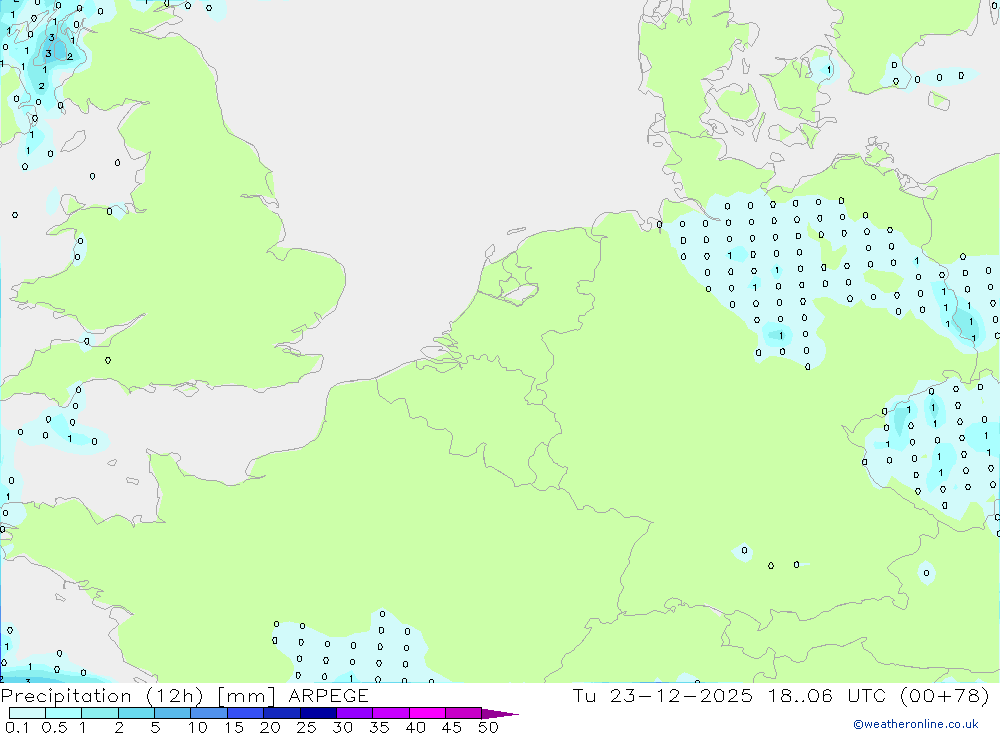Click the date 'Tu 23-12-2025' text
The width and height of the screenshot is (1000, 733).
663,696
